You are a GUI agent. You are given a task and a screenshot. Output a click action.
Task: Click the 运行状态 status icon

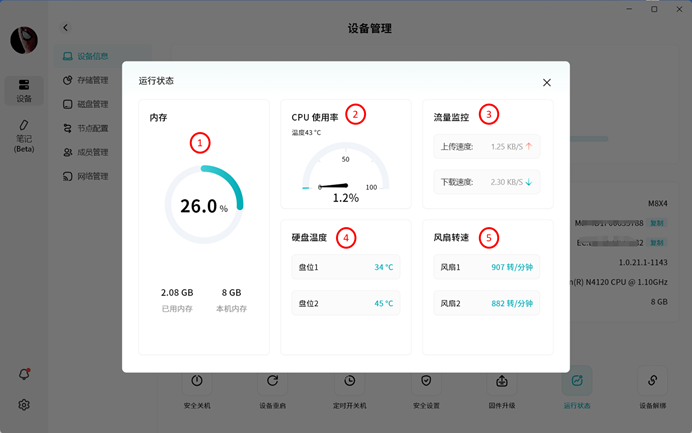[x=577, y=381]
